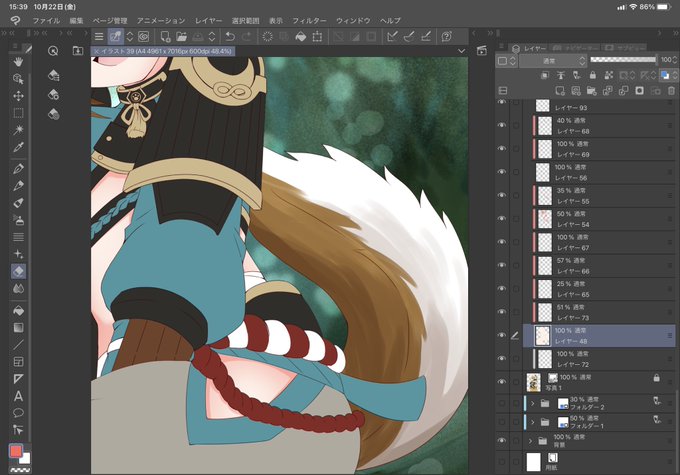
Task: Open the ファイル menu
Action: click(46, 20)
